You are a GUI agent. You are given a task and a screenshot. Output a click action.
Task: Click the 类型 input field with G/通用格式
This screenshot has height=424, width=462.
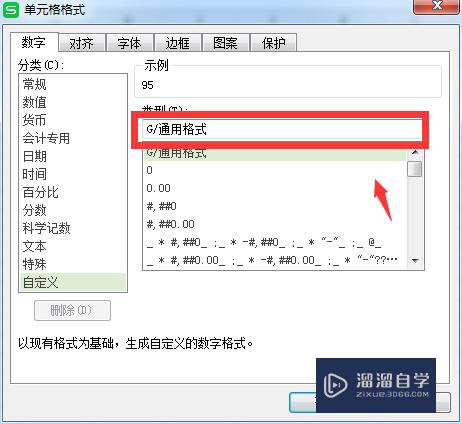(x=282, y=129)
